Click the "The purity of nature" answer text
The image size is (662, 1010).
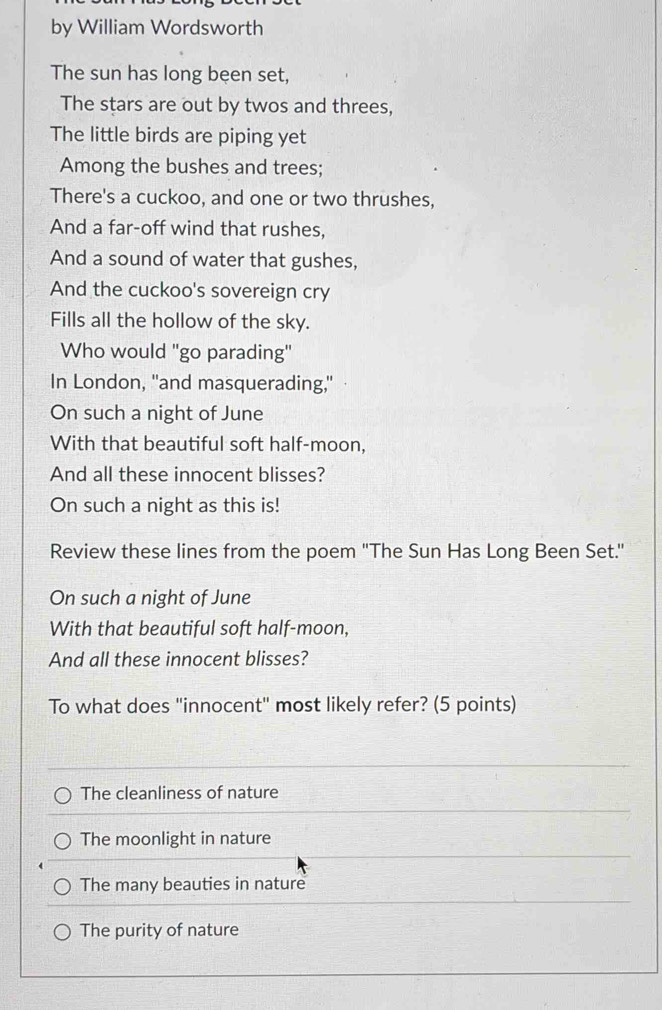(159, 930)
